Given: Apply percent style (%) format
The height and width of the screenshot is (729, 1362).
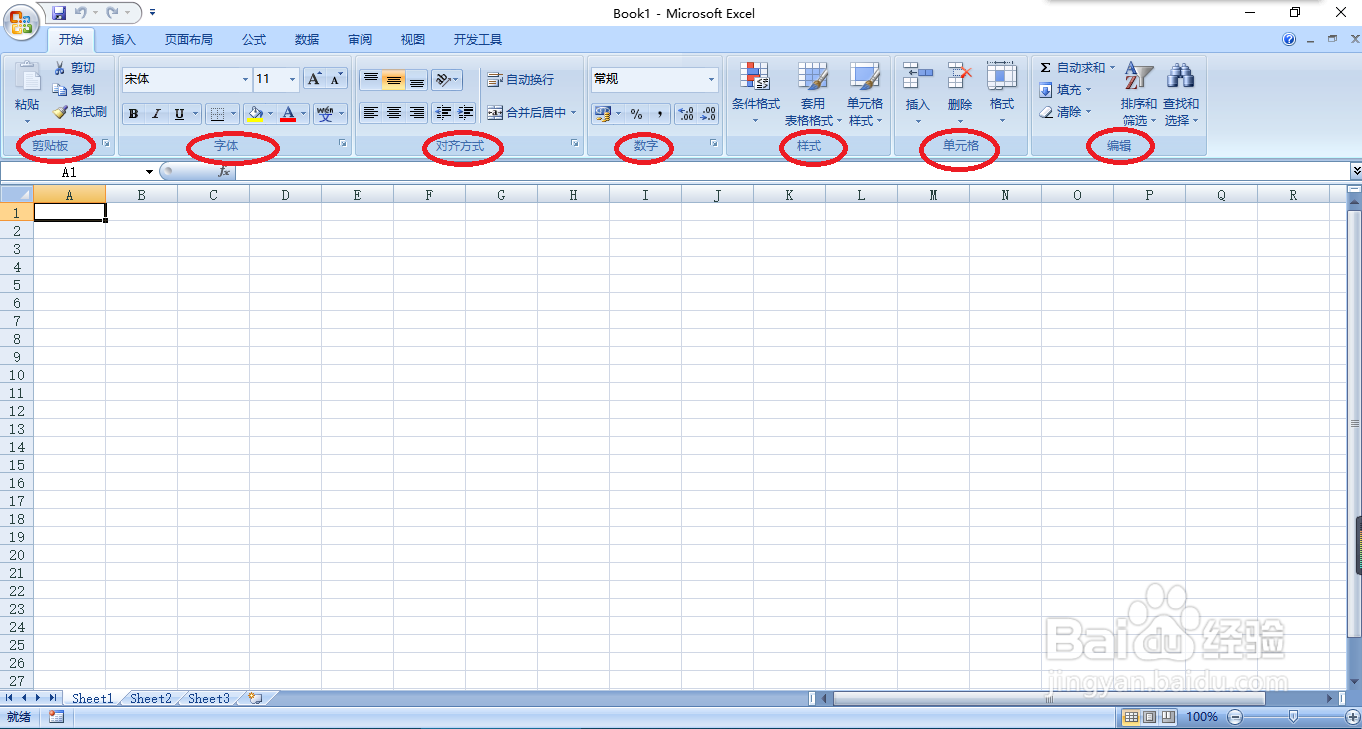Looking at the screenshot, I should (637, 114).
